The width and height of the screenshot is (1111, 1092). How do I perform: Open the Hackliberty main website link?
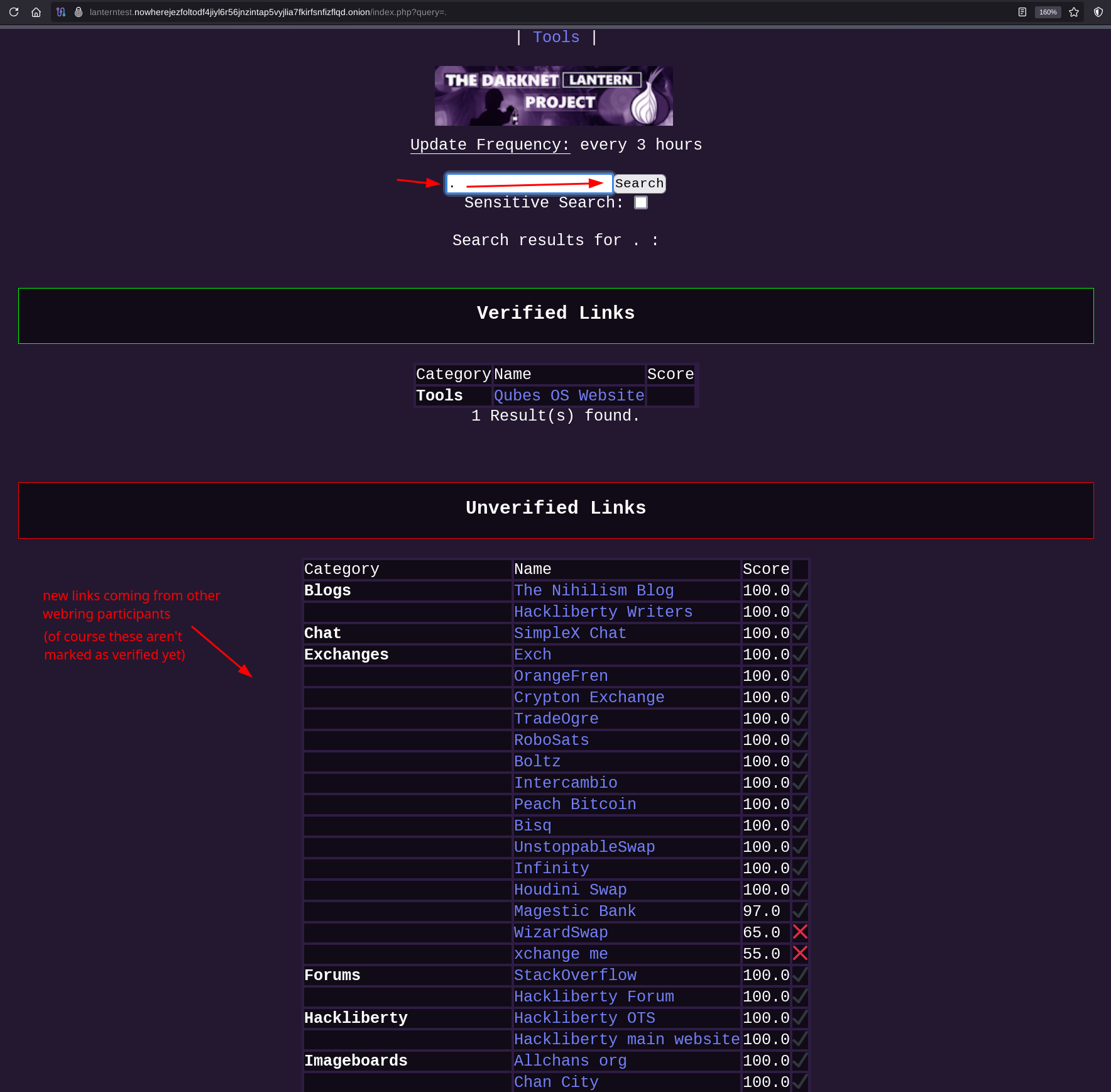coord(627,1039)
